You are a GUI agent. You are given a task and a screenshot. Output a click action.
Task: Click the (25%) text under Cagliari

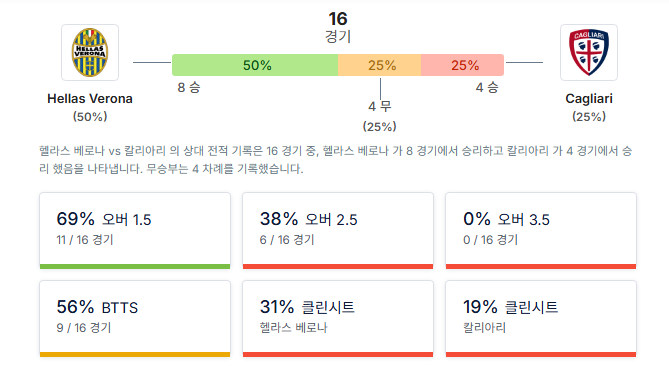point(589,117)
